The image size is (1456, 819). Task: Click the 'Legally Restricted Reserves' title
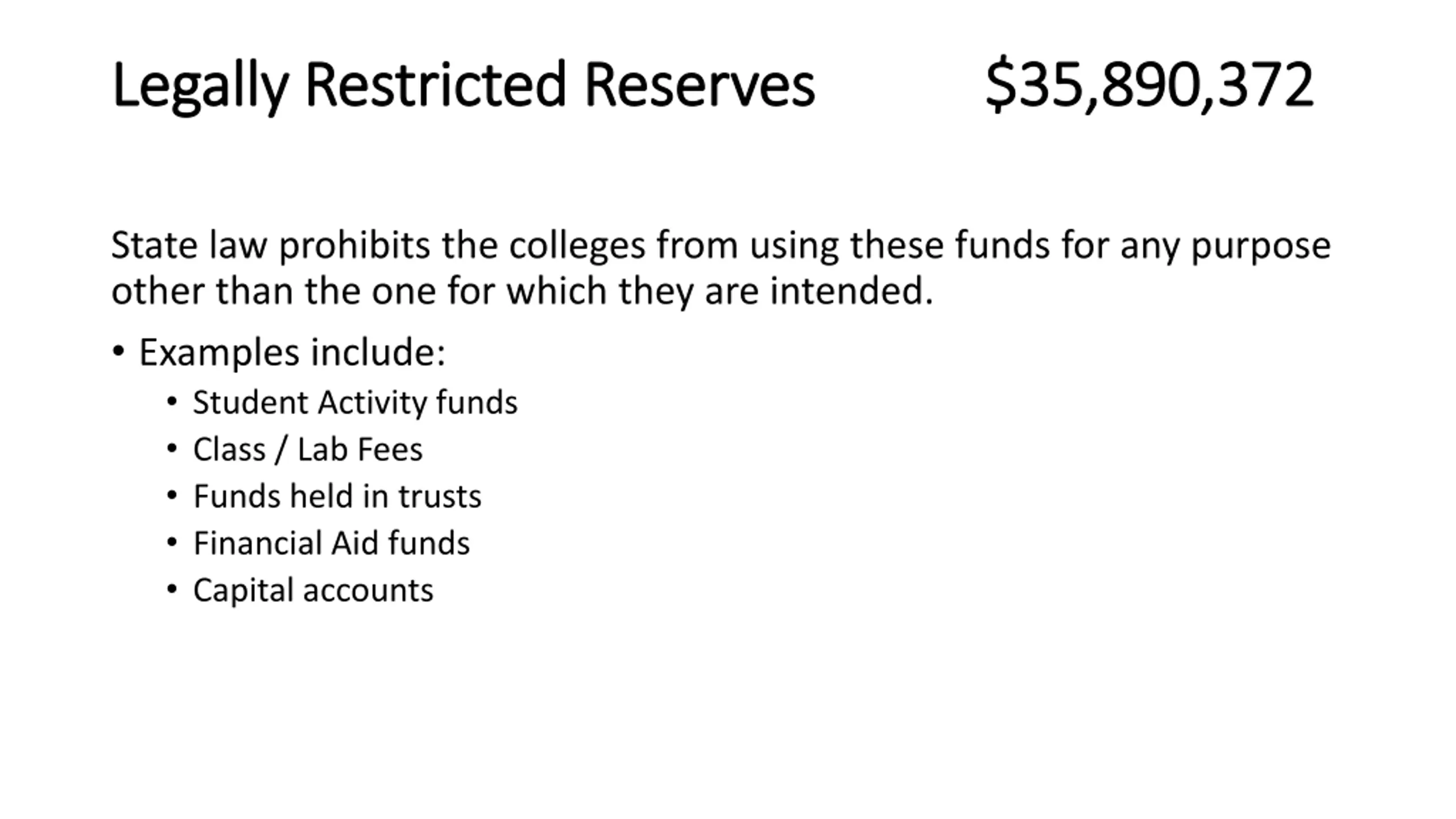click(464, 85)
